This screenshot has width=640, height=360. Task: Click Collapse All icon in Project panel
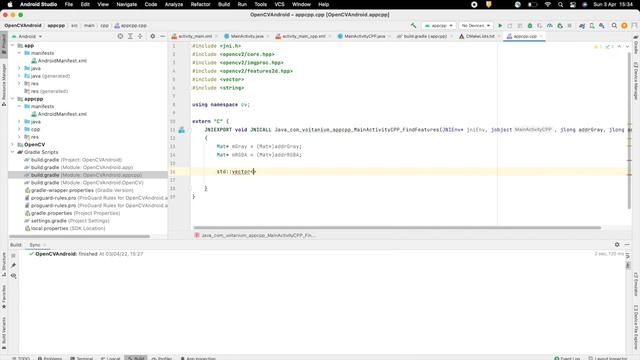[140, 36]
